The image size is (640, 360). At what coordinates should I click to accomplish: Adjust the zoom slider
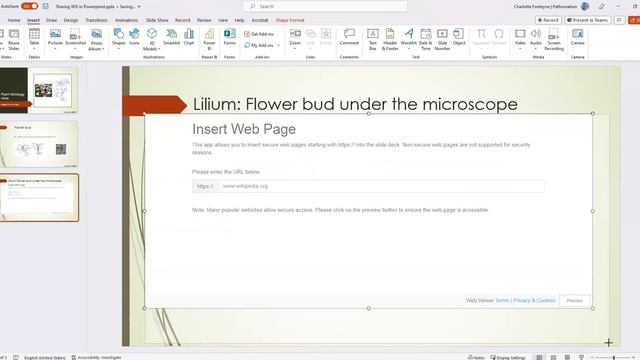click(613, 358)
